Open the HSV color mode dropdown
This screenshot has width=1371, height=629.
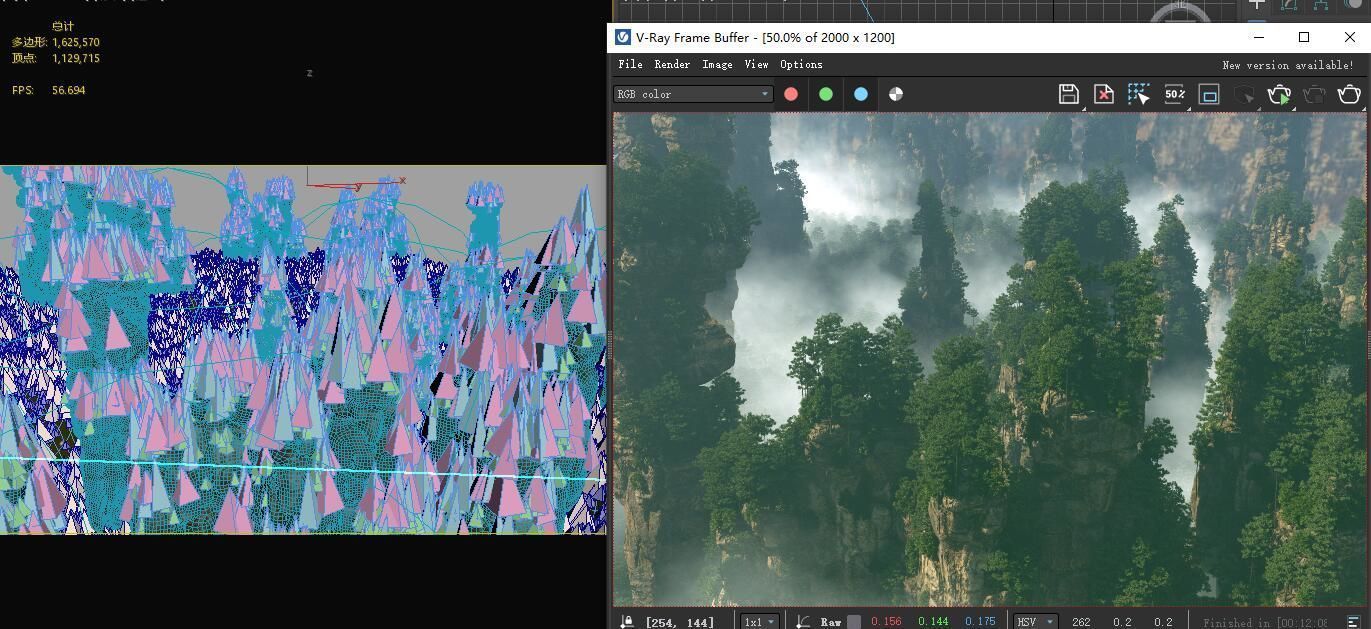(x=1035, y=622)
